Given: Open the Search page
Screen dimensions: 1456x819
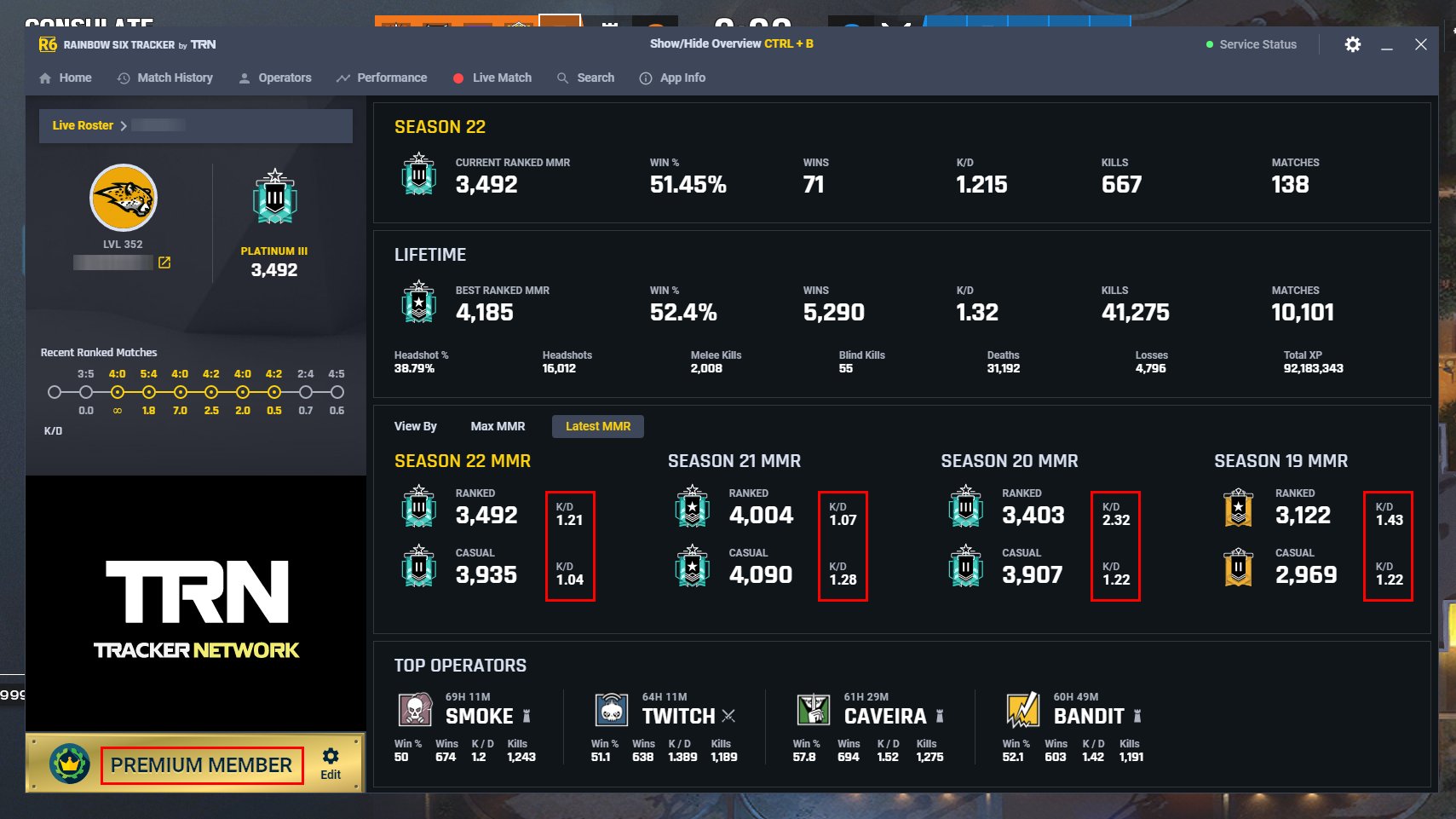Looking at the screenshot, I should (x=585, y=78).
